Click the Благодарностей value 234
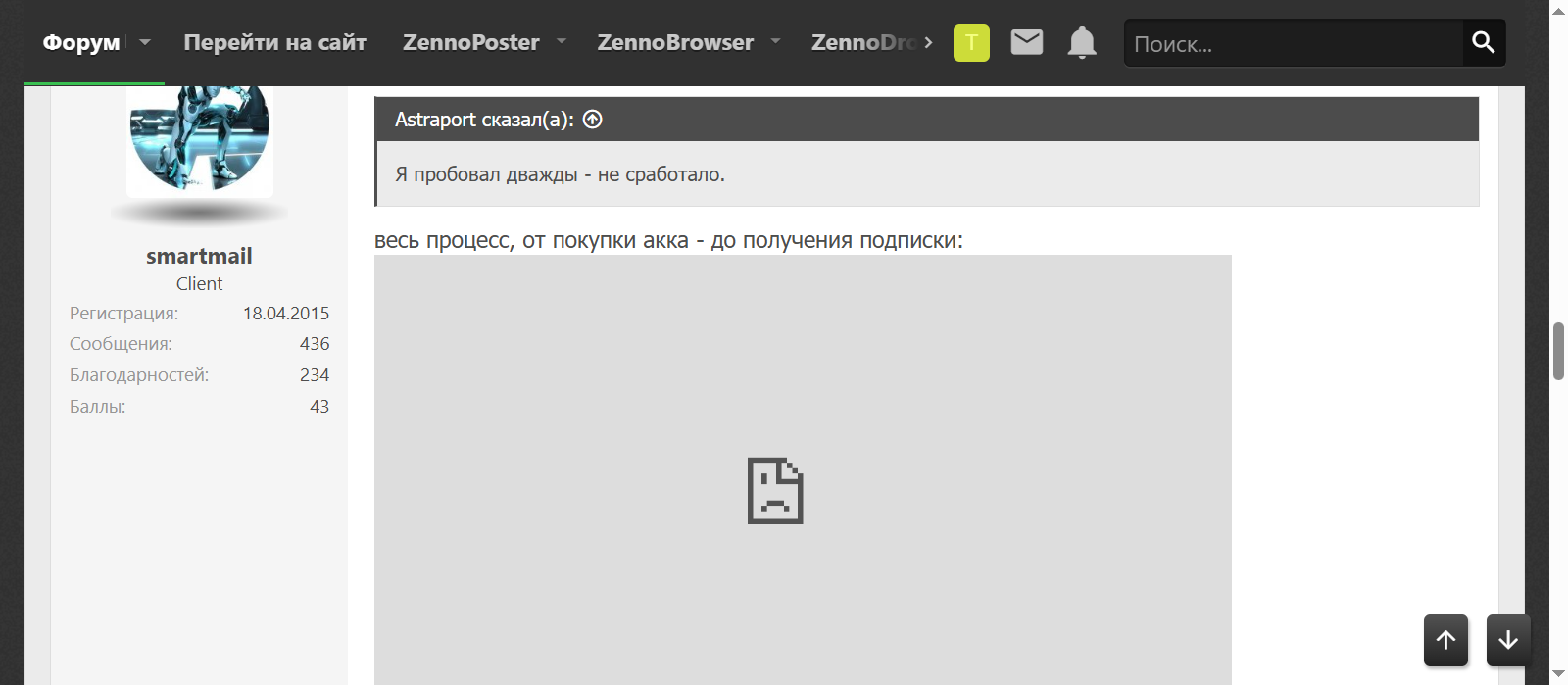The height and width of the screenshot is (685, 1568). (315, 375)
